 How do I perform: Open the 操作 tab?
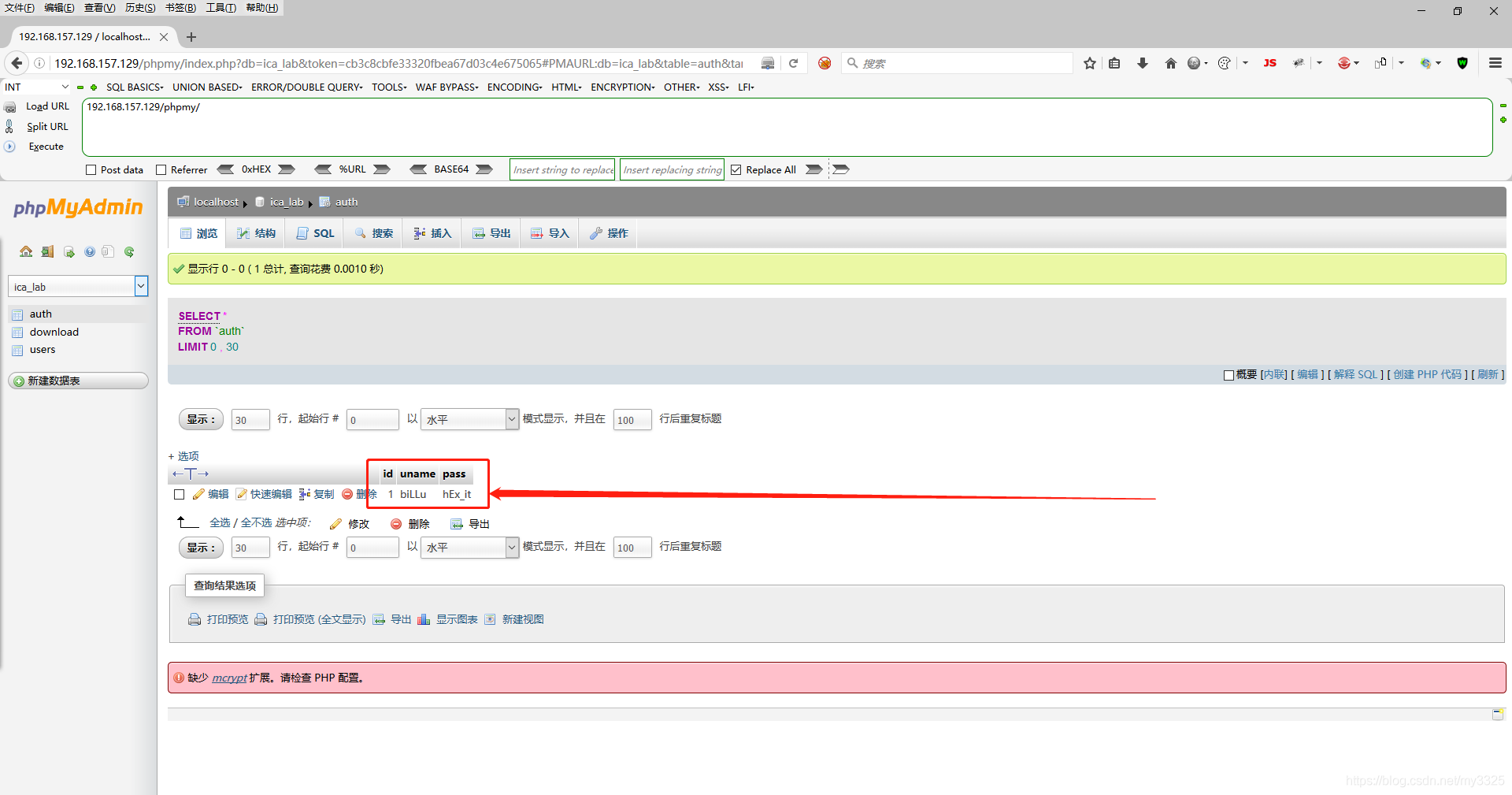coord(609,233)
